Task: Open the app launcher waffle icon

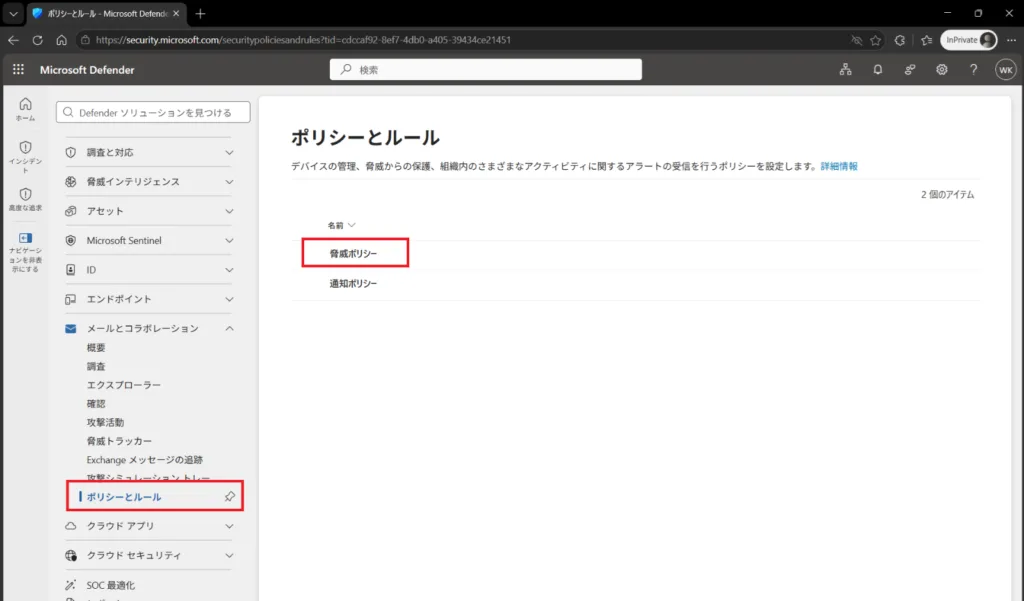Action: (18, 69)
